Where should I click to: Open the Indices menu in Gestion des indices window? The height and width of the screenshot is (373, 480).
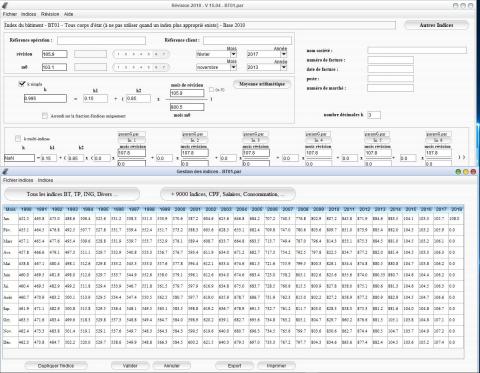coord(45,180)
